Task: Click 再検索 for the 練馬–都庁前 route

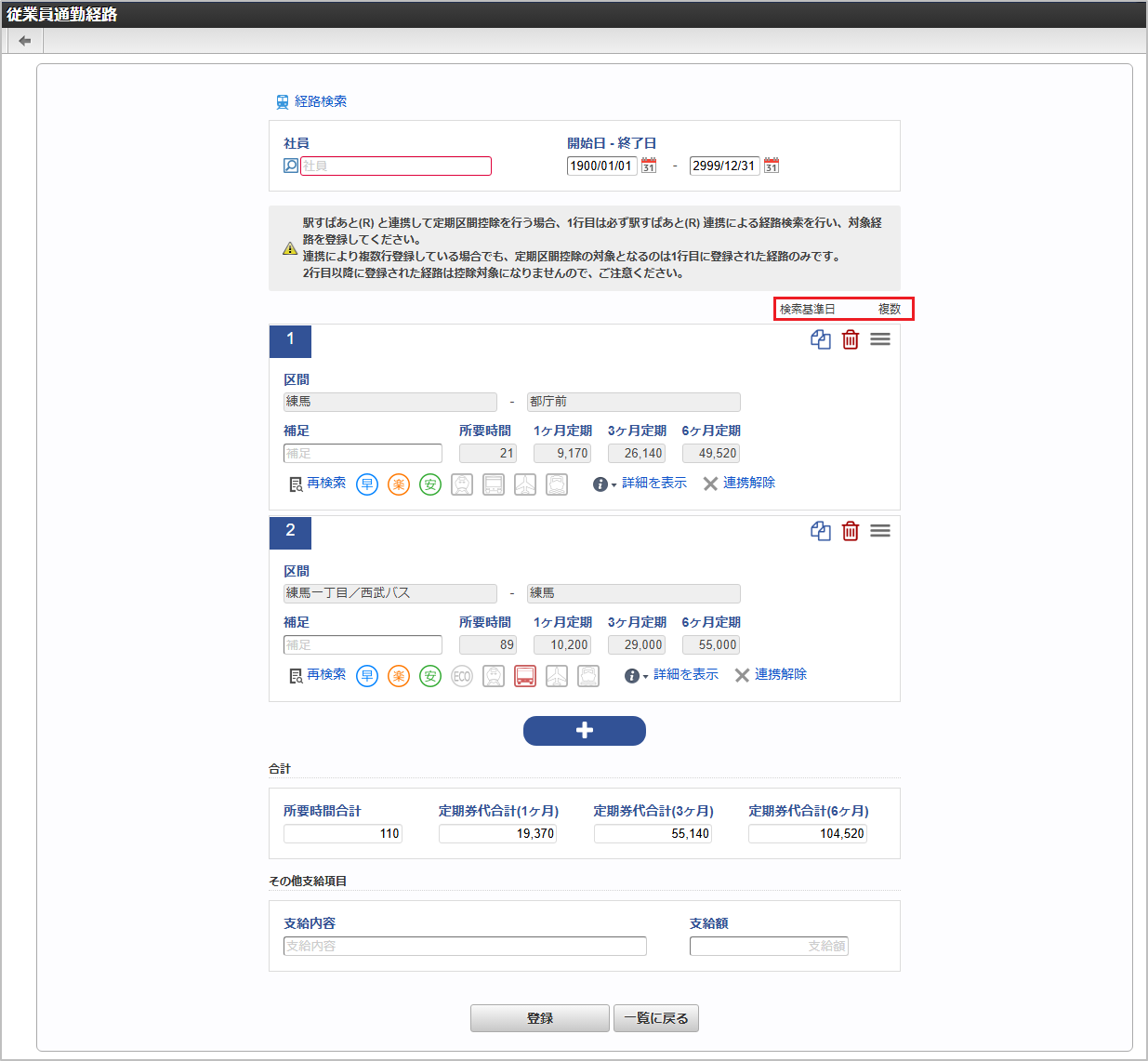Action: (318, 484)
